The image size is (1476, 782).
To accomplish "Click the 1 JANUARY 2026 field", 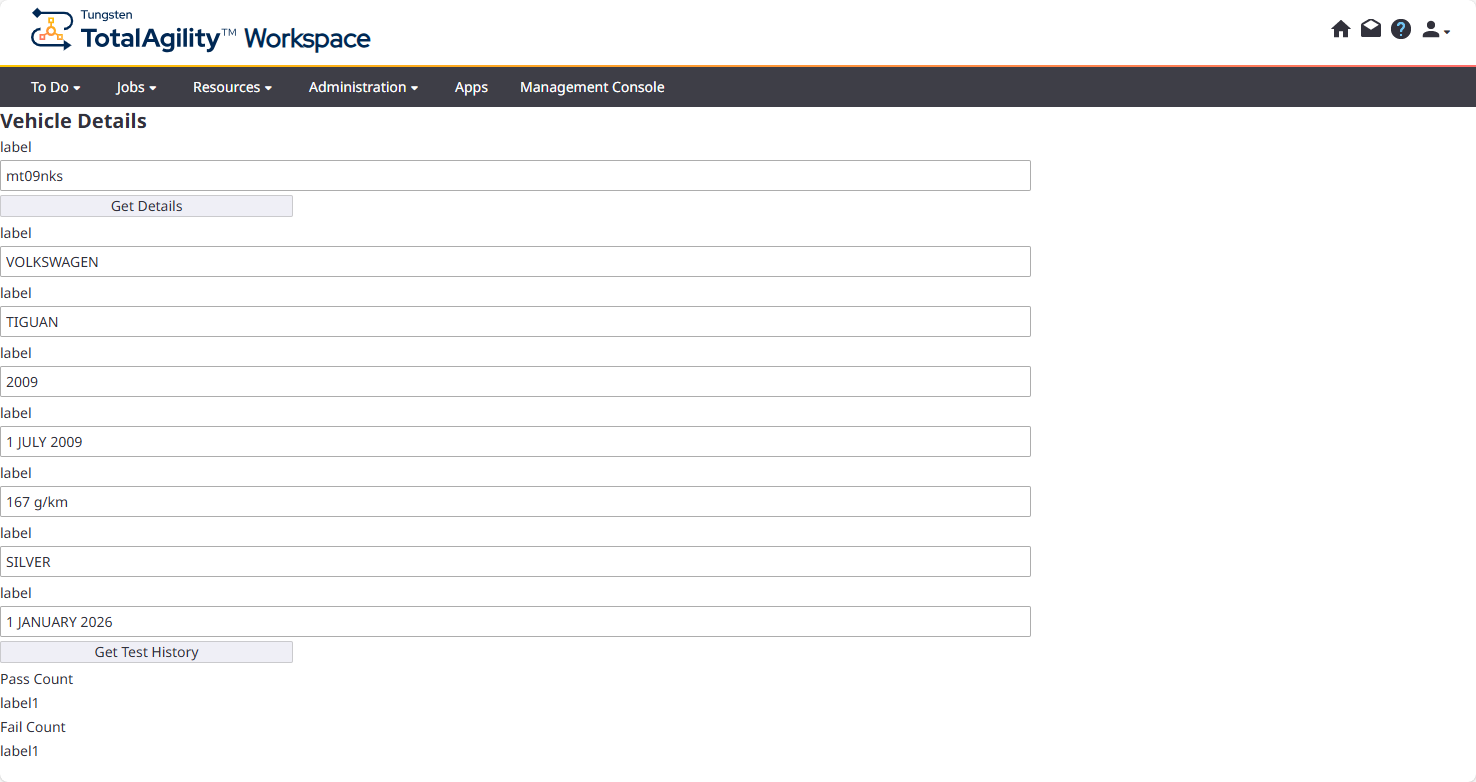I will (515, 622).
